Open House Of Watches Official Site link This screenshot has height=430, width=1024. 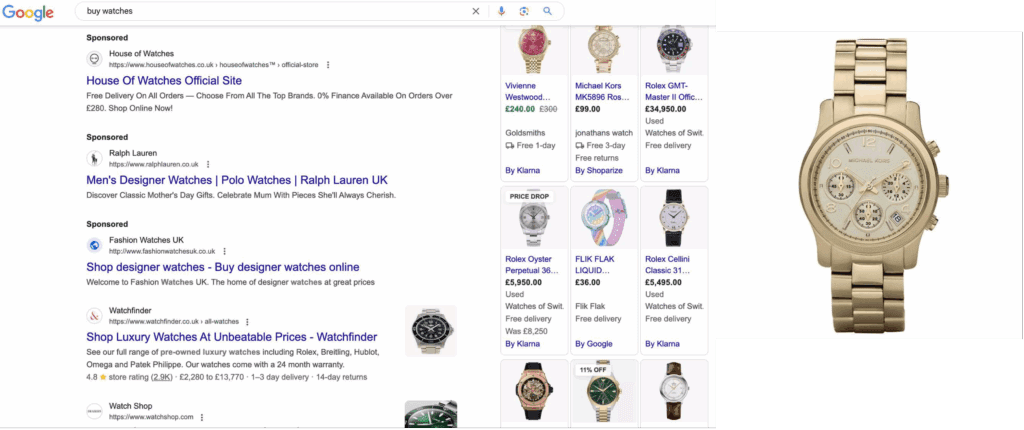tap(164, 80)
